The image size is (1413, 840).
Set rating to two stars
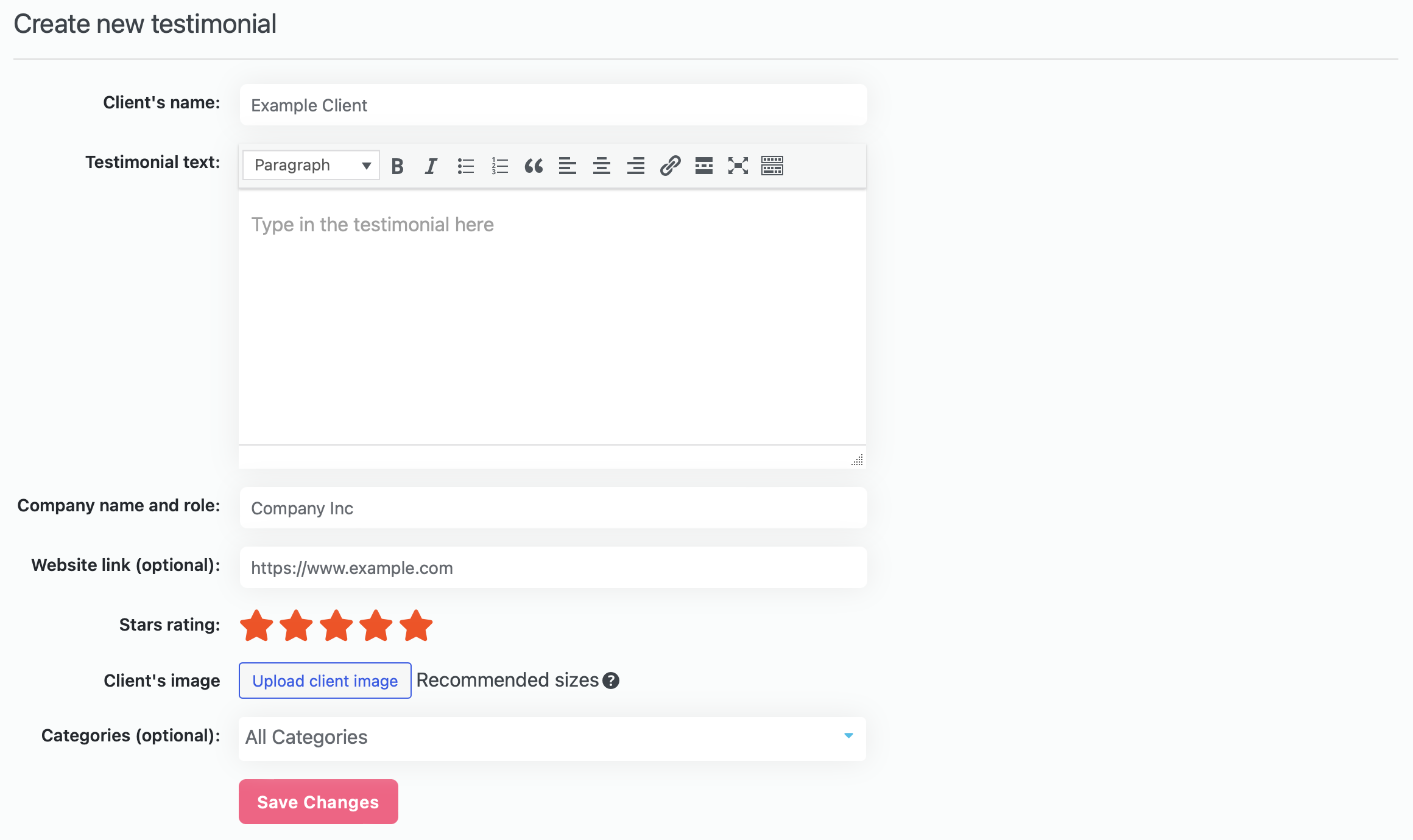(297, 626)
